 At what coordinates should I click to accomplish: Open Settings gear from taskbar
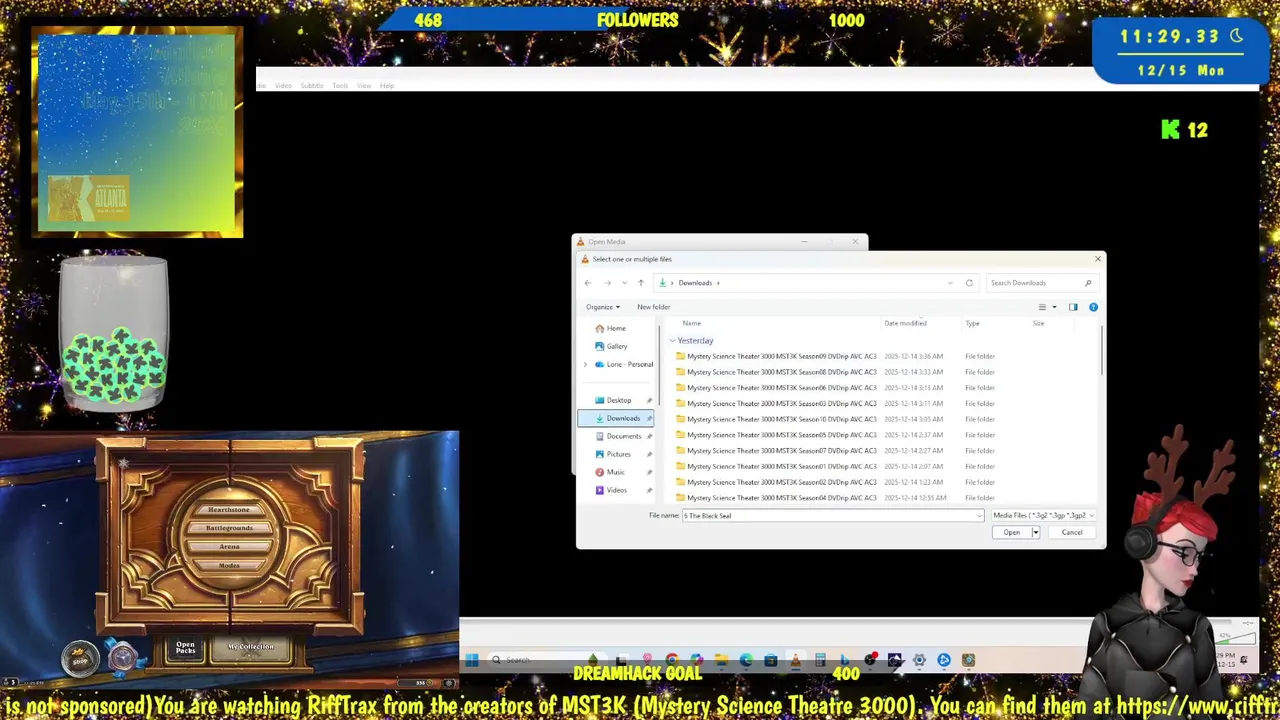919,659
